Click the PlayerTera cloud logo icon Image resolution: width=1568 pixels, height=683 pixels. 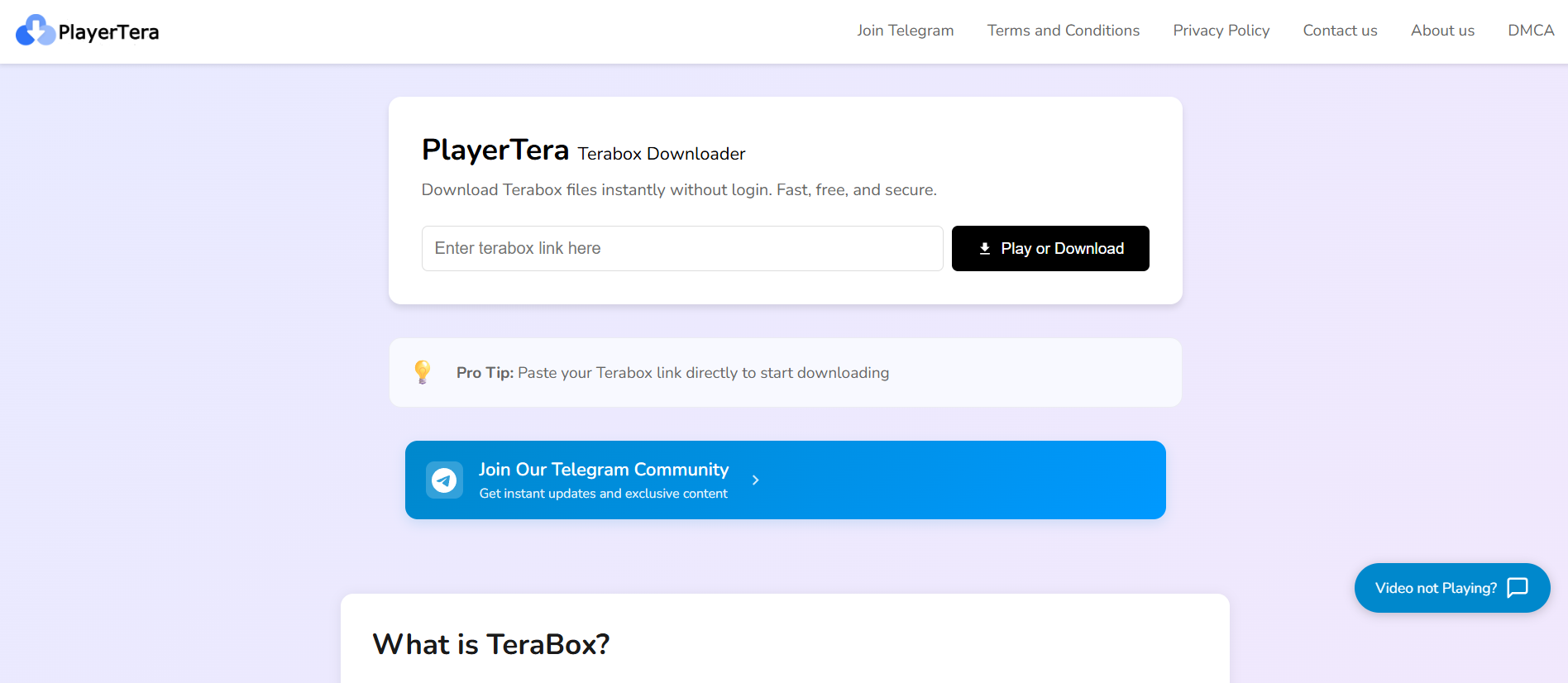(x=36, y=31)
